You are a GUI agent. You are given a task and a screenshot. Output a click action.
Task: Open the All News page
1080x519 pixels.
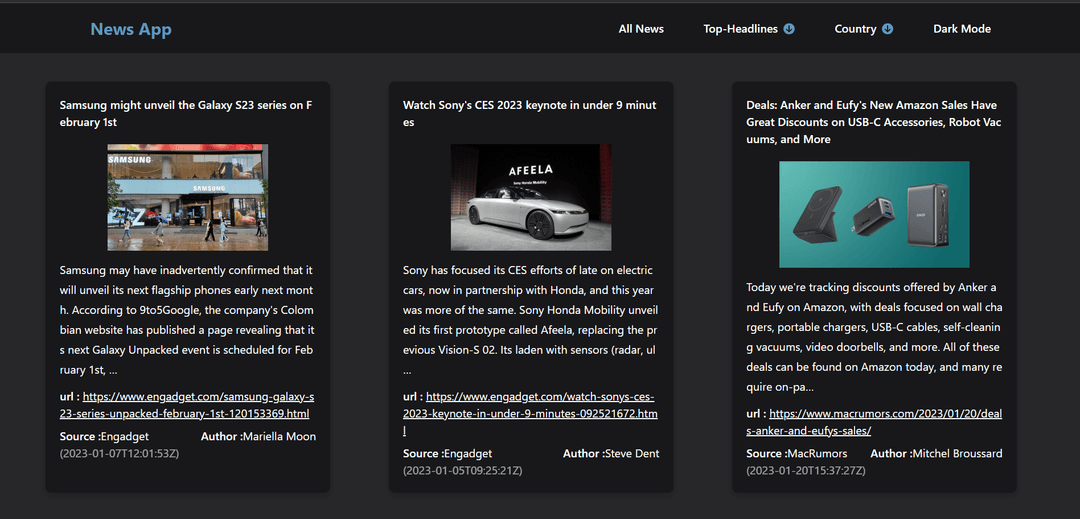point(641,29)
